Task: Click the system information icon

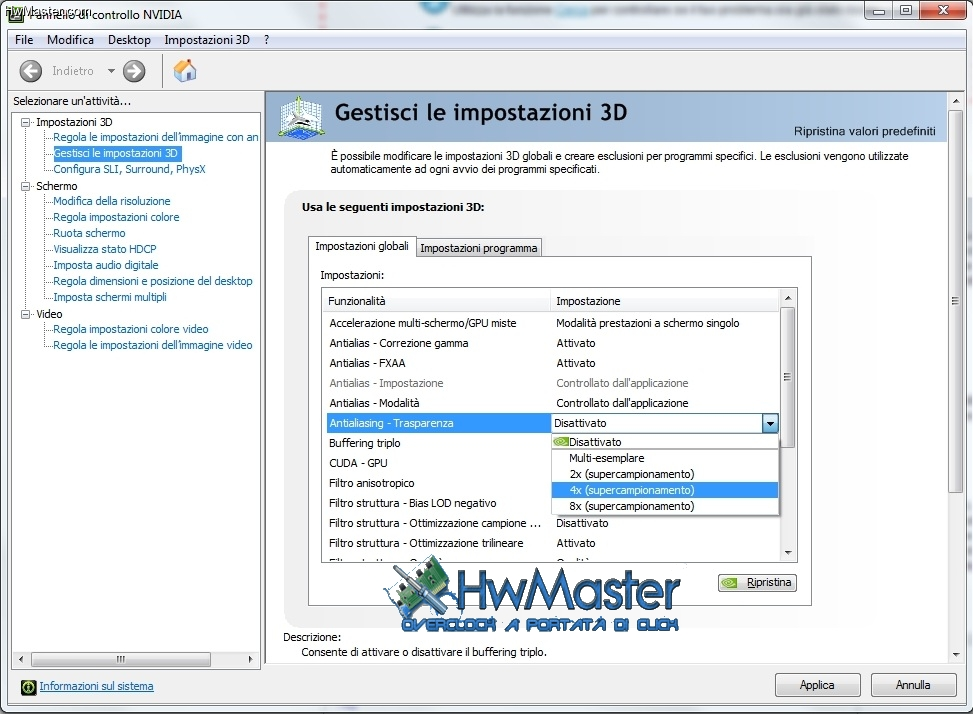Action: (x=29, y=687)
